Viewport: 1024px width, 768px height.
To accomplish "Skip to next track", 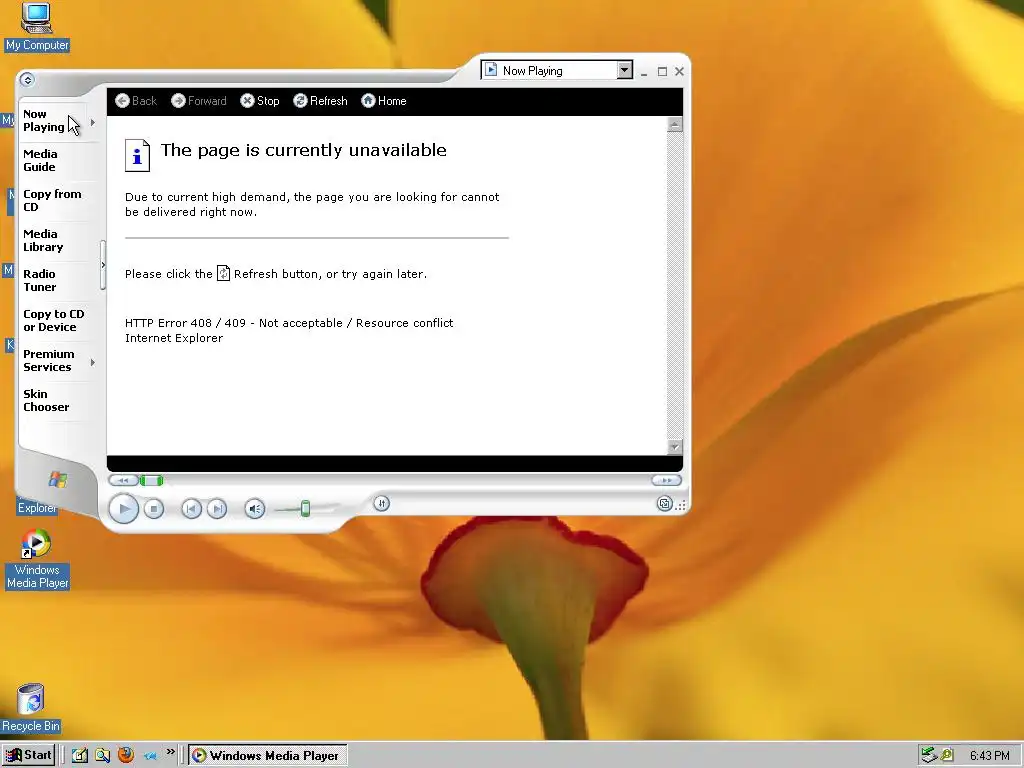I will (217, 509).
